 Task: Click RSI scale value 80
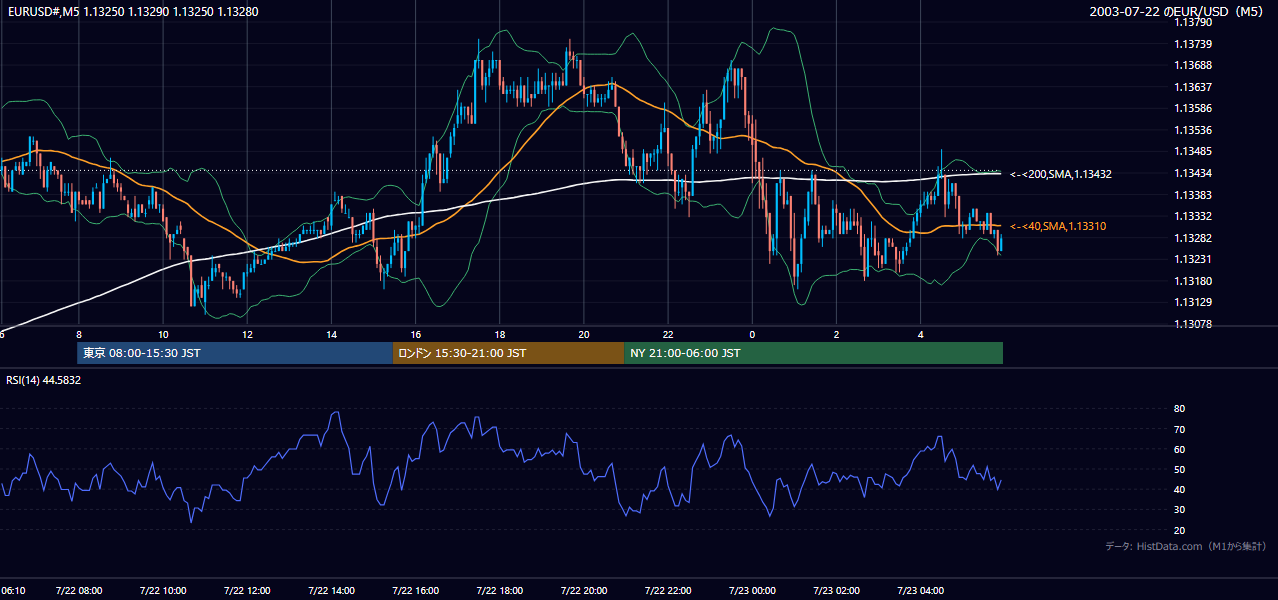pyautogui.click(x=1180, y=409)
